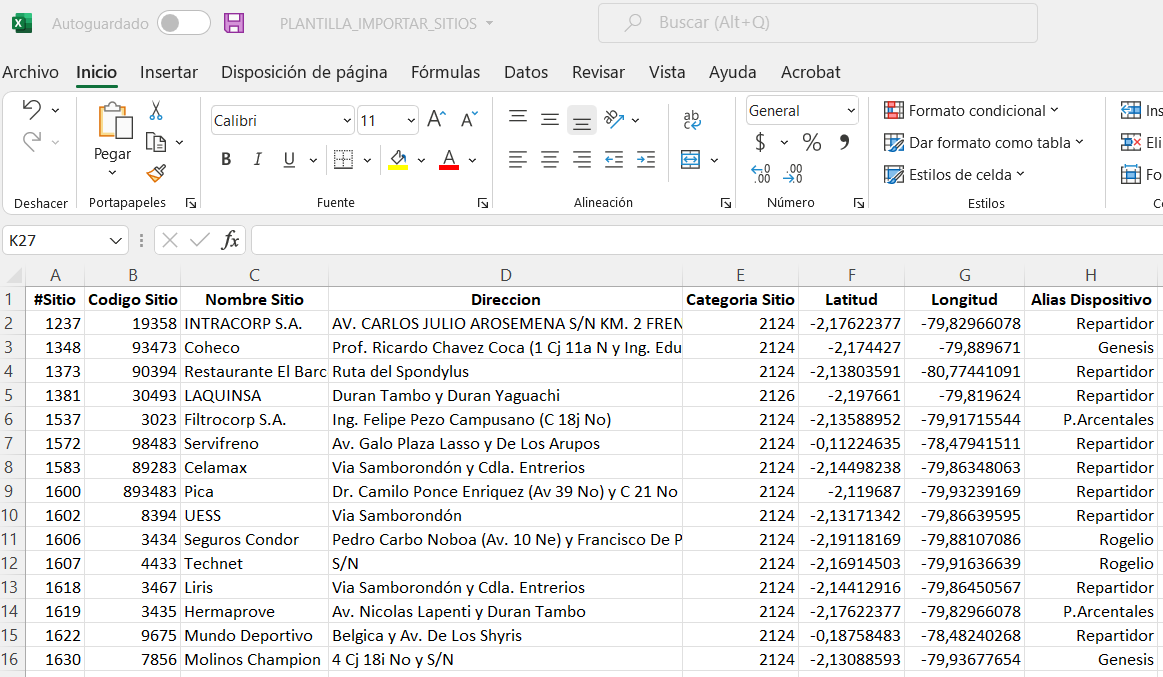Switch to the Vista tab
1163x677 pixels.
tap(667, 72)
